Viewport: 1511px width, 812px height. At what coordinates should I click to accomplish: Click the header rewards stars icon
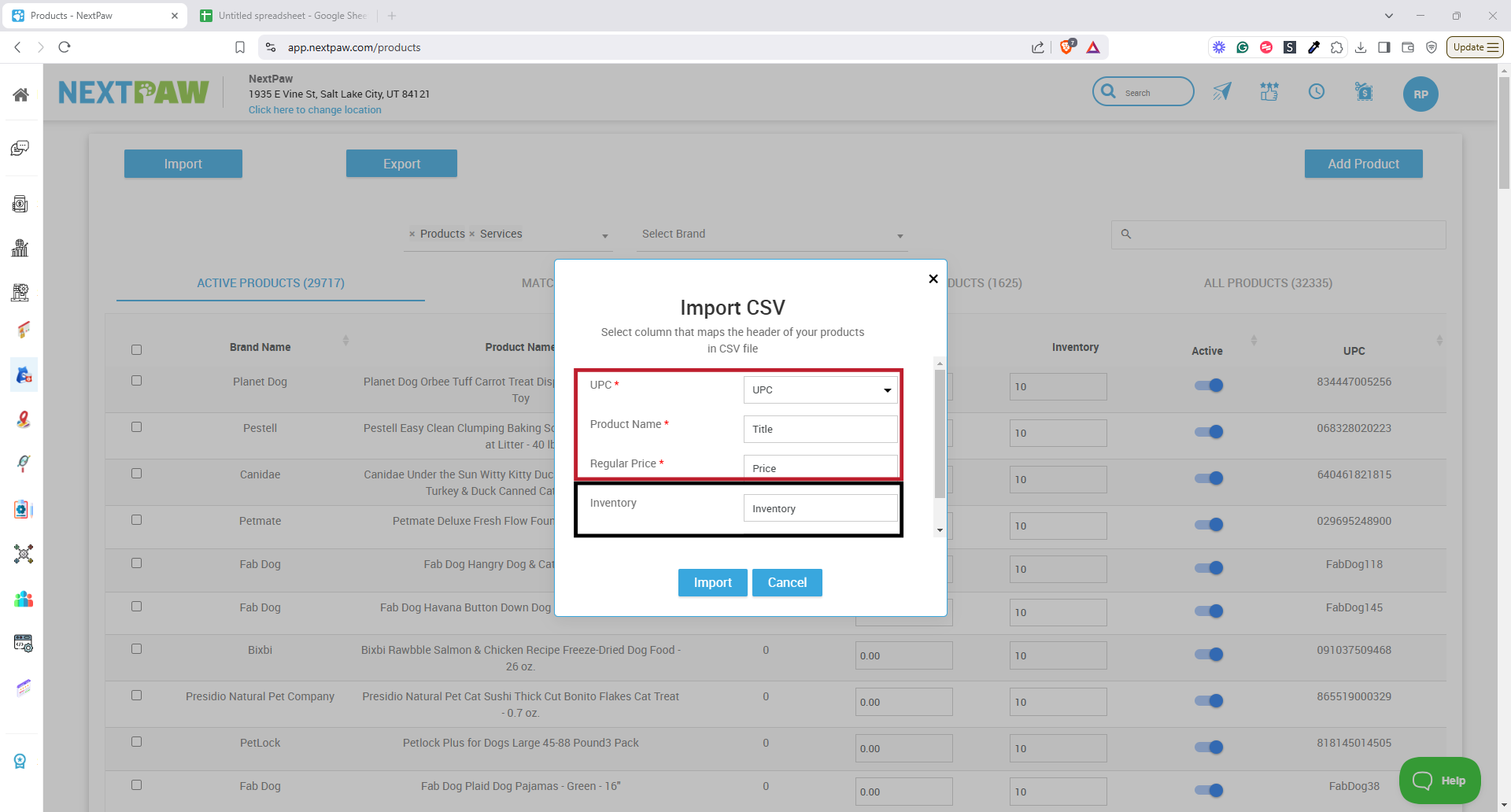click(1269, 92)
